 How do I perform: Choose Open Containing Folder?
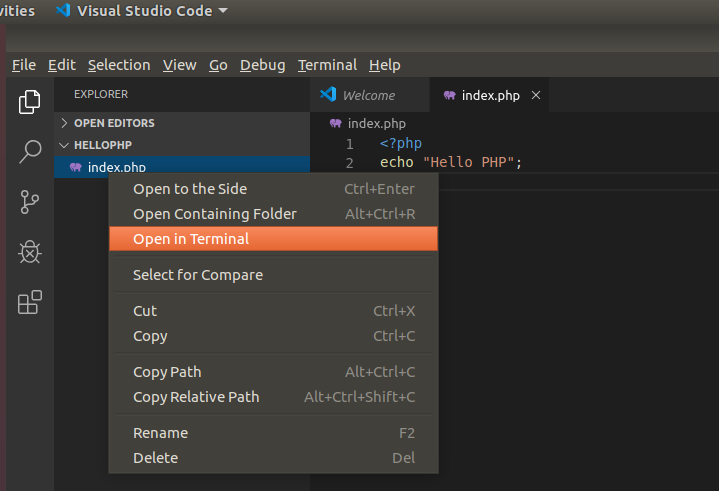[273, 214]
